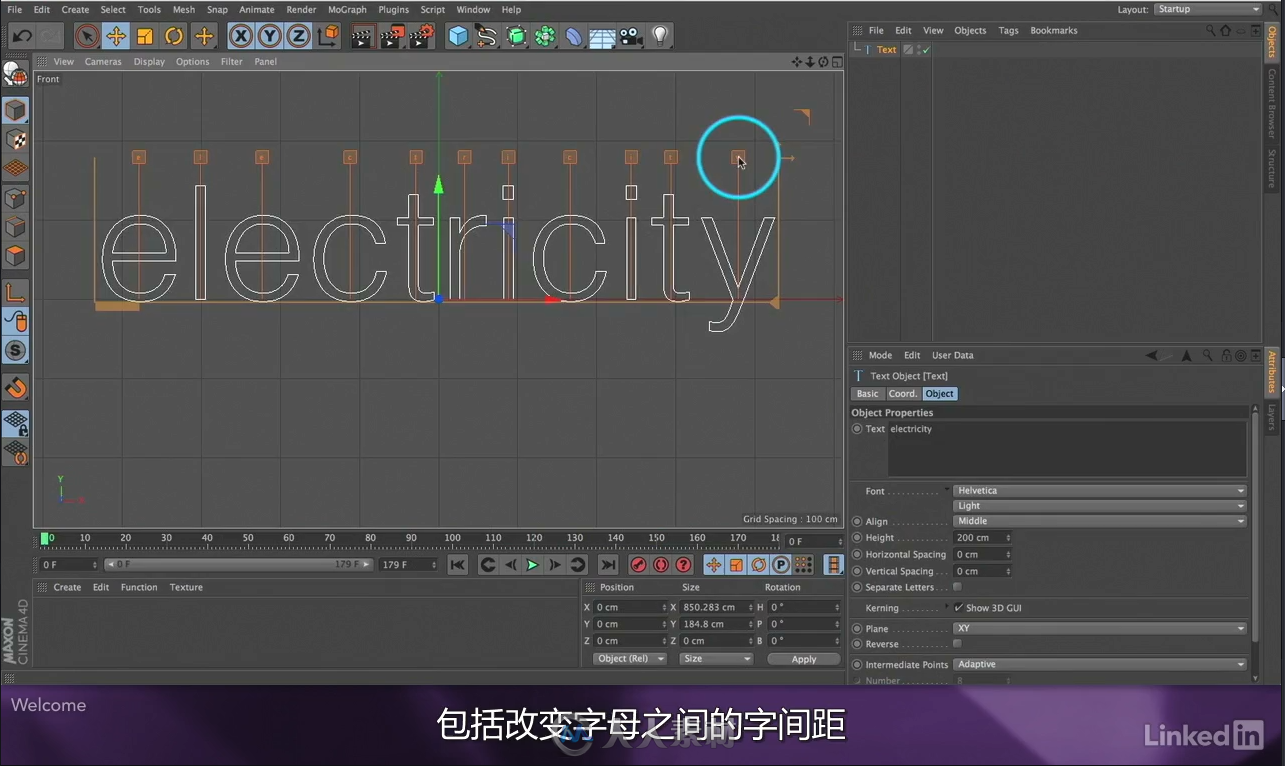Click the frame range slider bar

pyautogui.click(x=238, y=565)
